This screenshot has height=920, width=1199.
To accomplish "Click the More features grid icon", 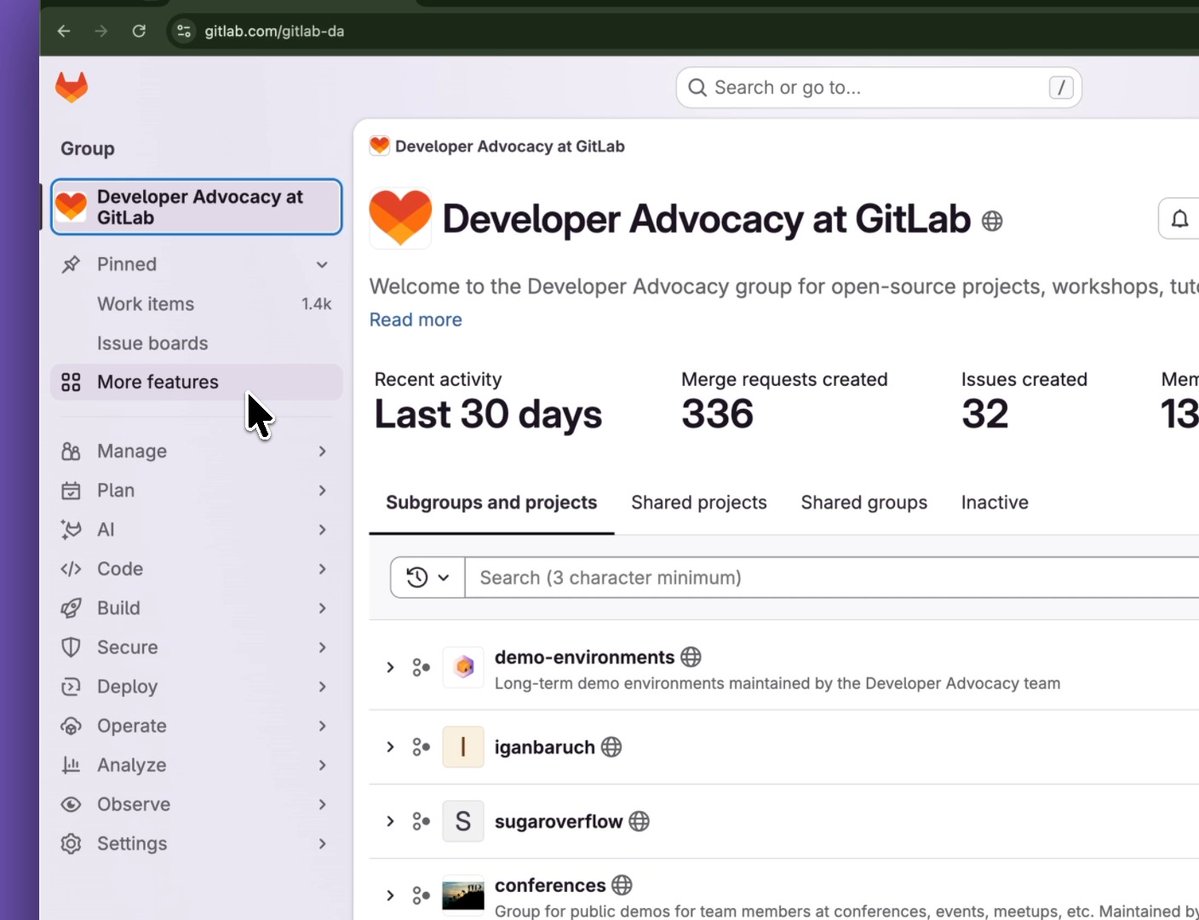I will [x=71, y=382].
